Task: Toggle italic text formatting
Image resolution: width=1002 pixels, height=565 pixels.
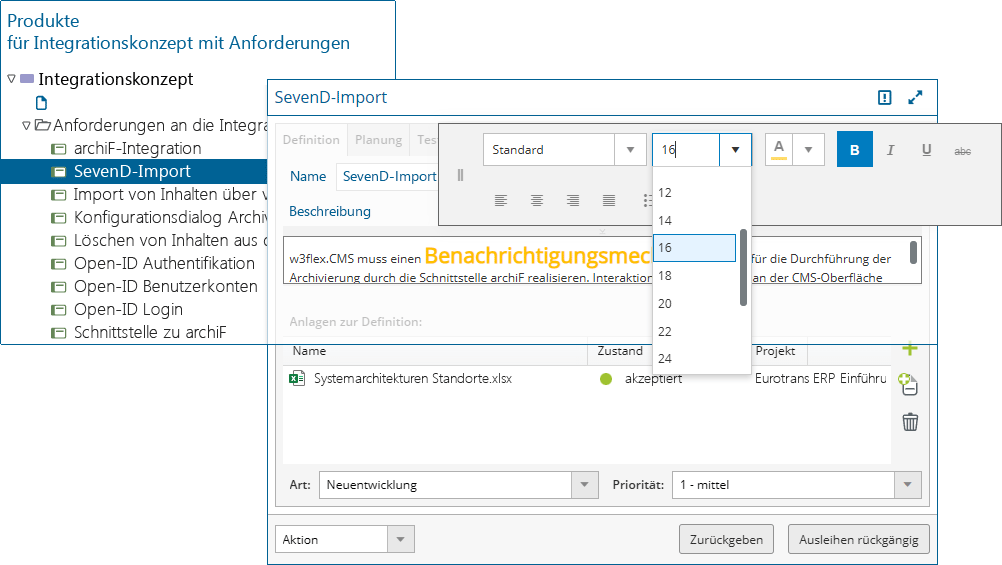Action: (x=890, y=150)
